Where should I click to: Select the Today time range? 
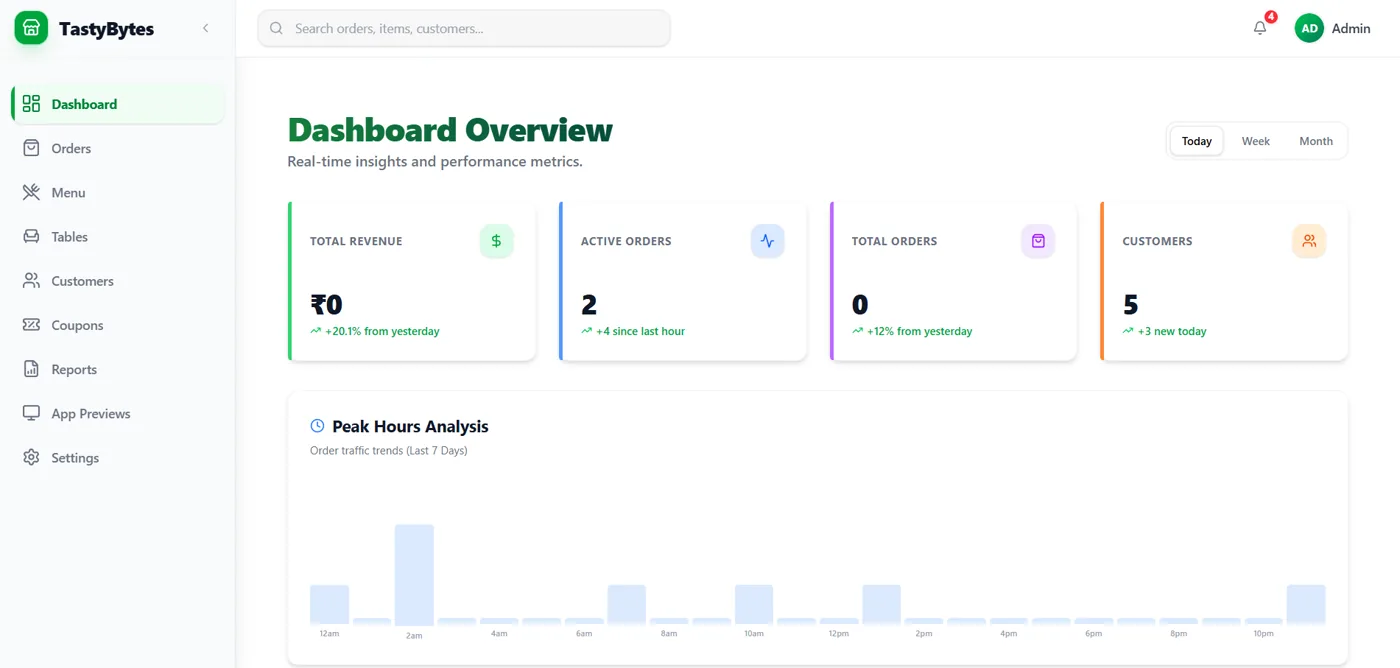click(x=1197, y=141)
